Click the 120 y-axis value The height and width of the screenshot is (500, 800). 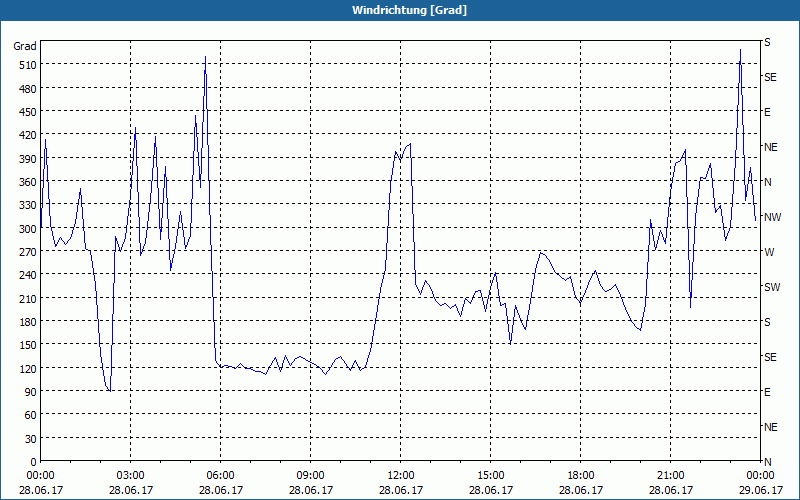tap(28, 368)
